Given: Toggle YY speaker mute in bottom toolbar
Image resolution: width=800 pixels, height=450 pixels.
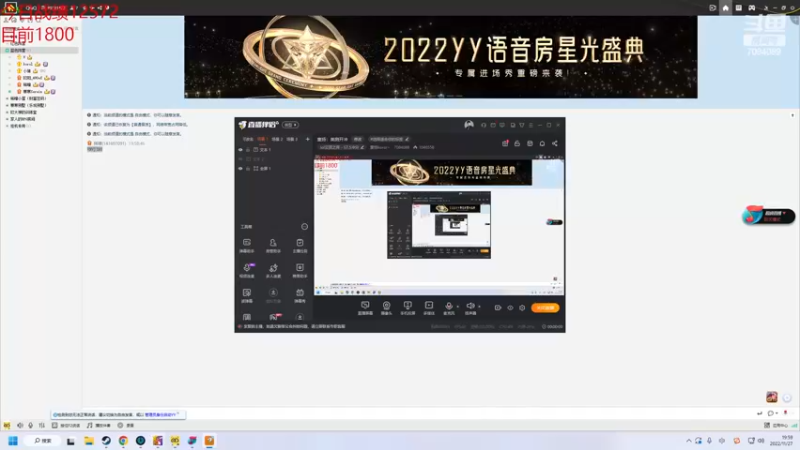Looking at the screenshot, I should point(20,425).
